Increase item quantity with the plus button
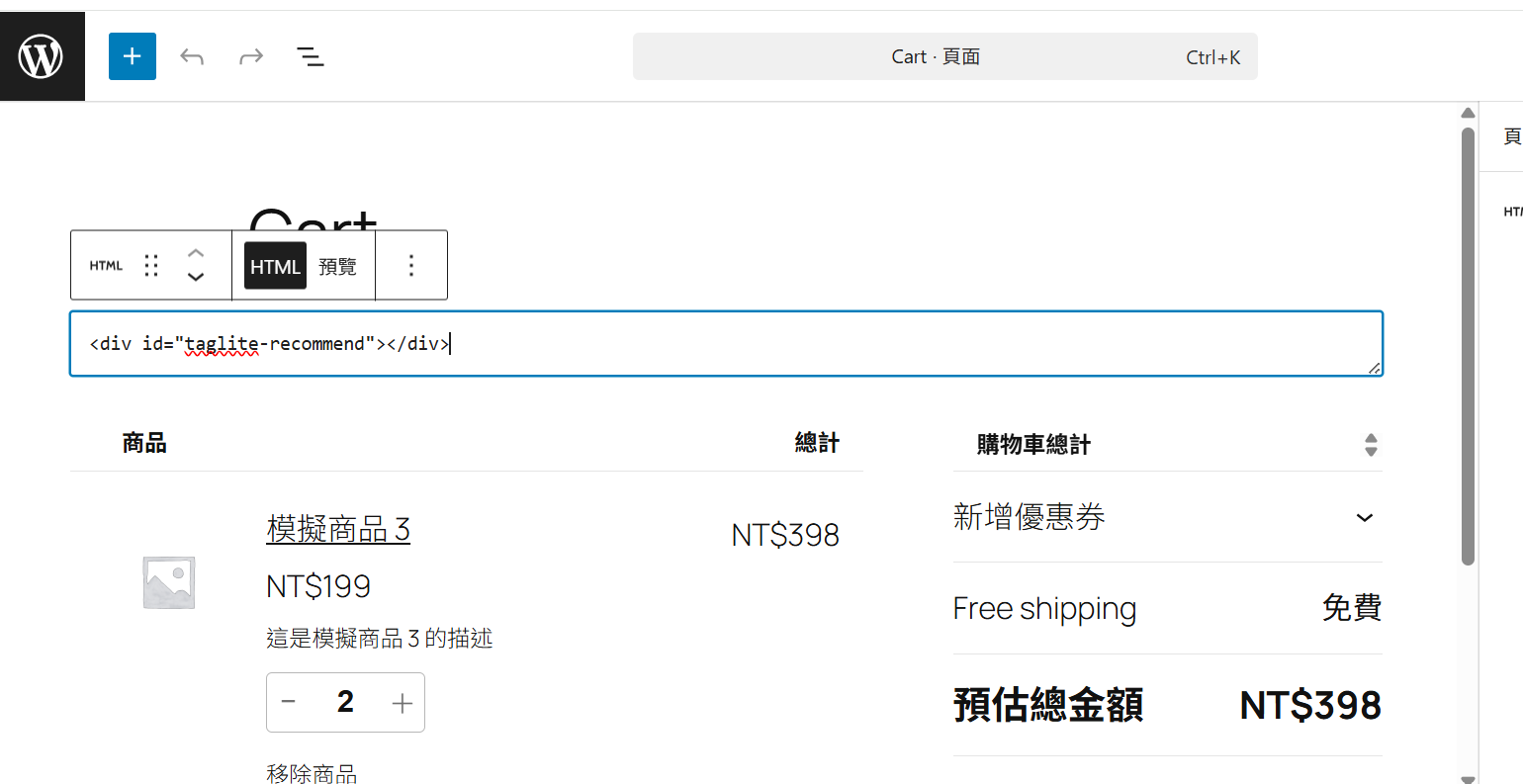Image resolution: width=1523 pixels, height=784 pixels. (402, 702)
